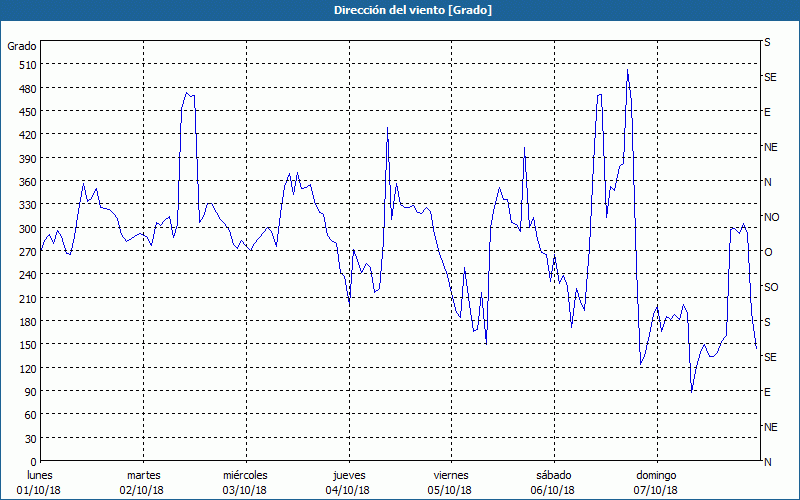
Task: Select the "E" compass label on the 450 gridline
Action: 767,112
